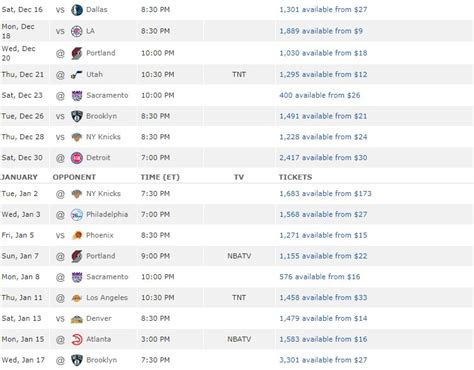Open the 3,301 available from $27 Brooklyn tickets
This screenshot has width=474, height=370.
pos(323,360)
